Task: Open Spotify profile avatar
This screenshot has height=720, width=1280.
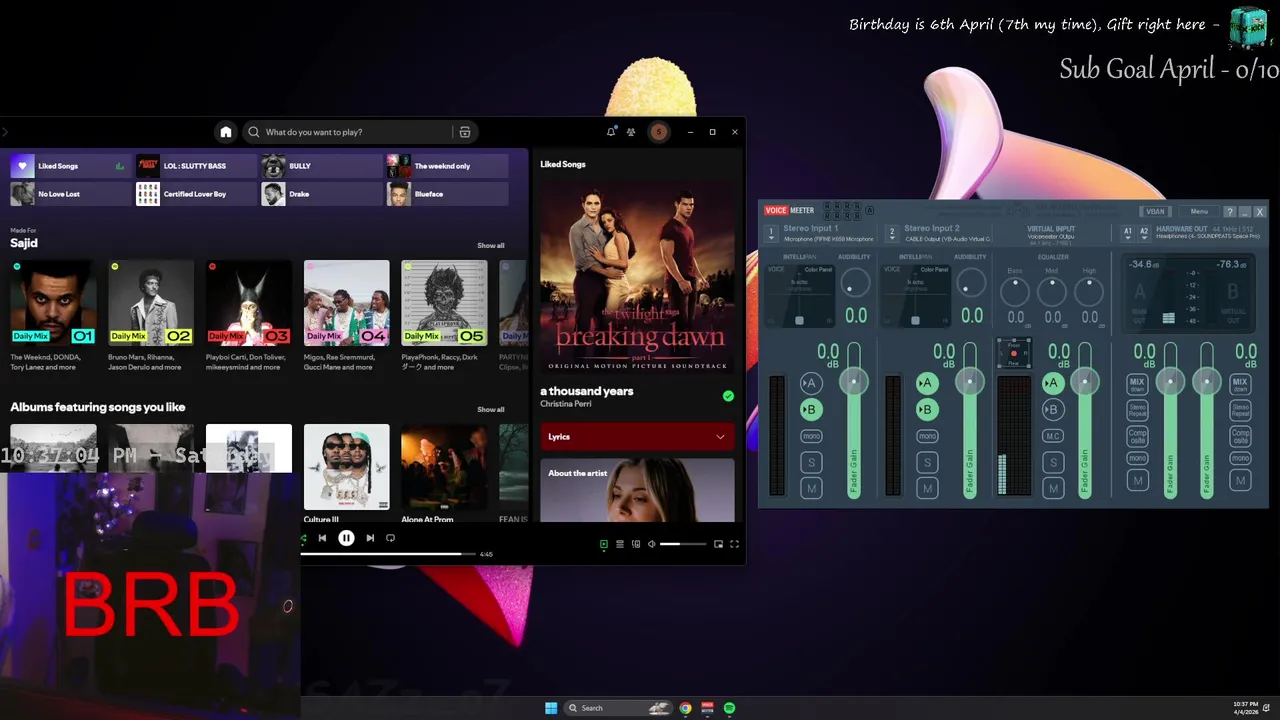Action: [x=658, y=132]
